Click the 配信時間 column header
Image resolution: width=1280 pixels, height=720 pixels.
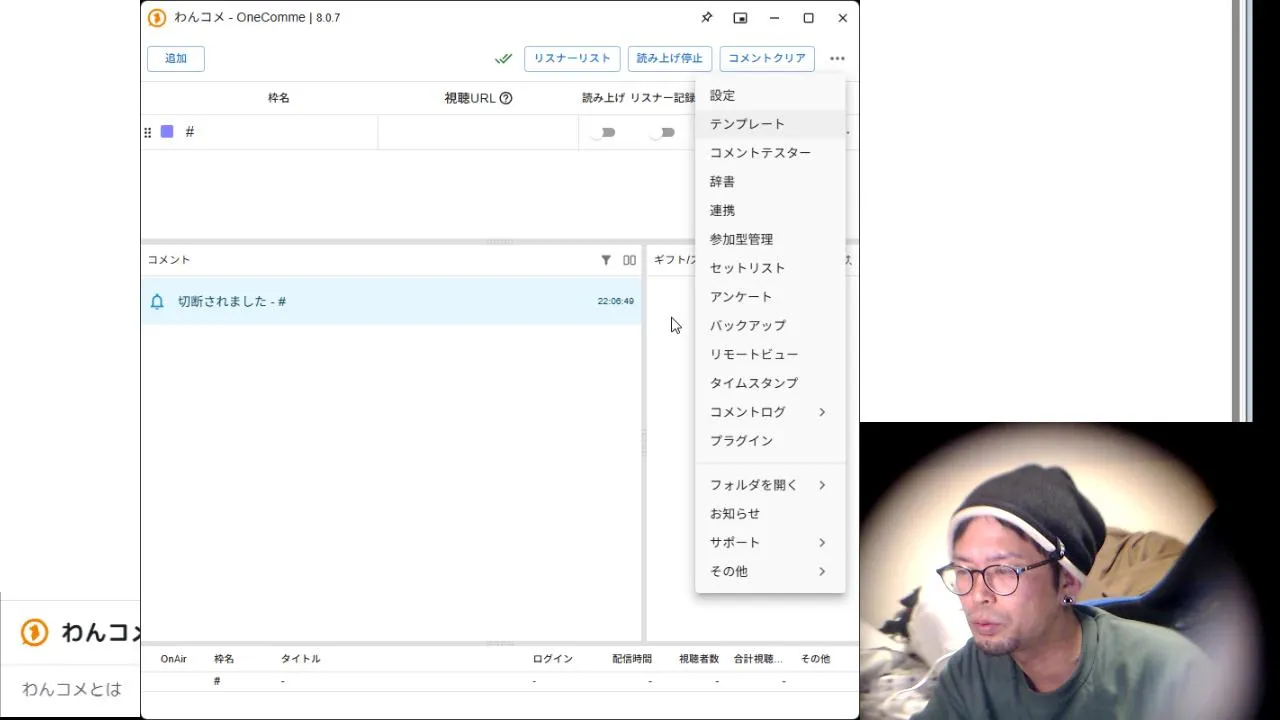(x=632, y=659)
